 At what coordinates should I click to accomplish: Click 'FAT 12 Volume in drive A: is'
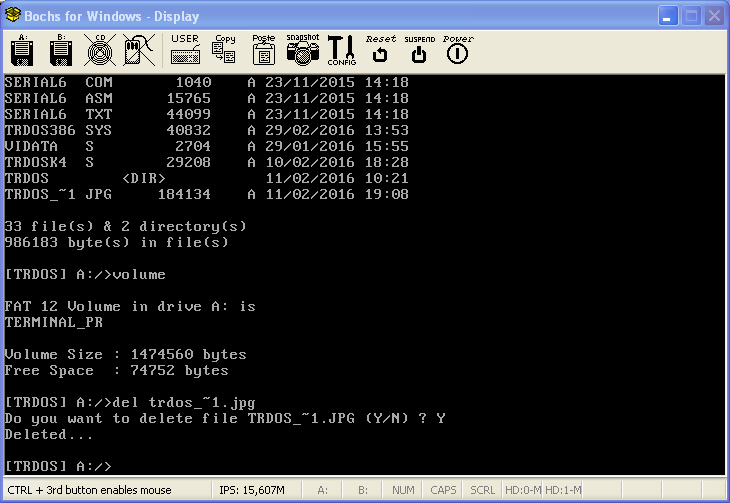point(130,306)
